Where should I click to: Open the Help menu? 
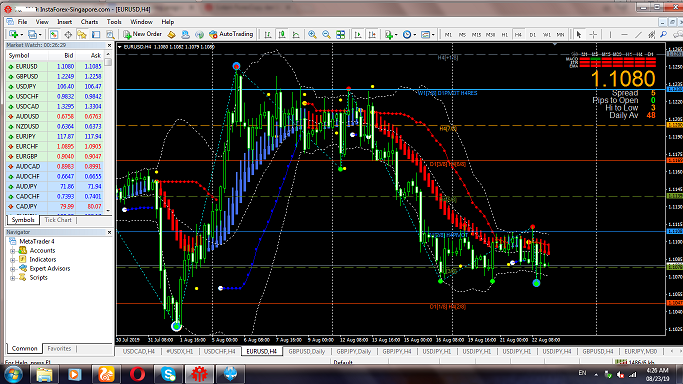168,22
